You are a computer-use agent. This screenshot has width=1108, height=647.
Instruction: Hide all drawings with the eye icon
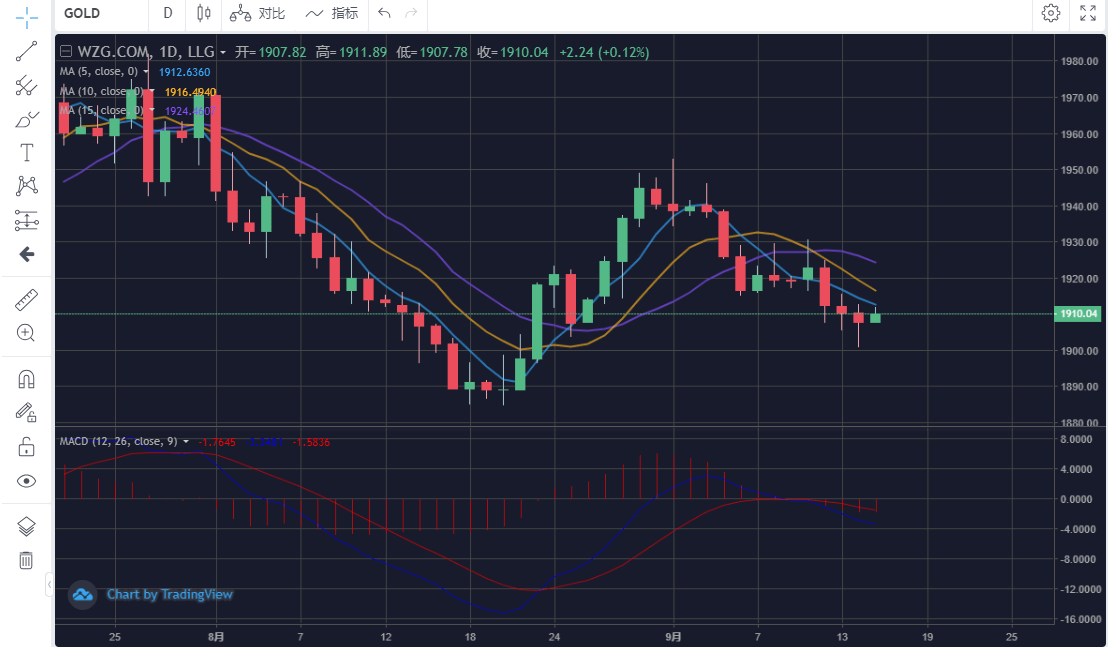pyautogui.click(x=27, y=481)
